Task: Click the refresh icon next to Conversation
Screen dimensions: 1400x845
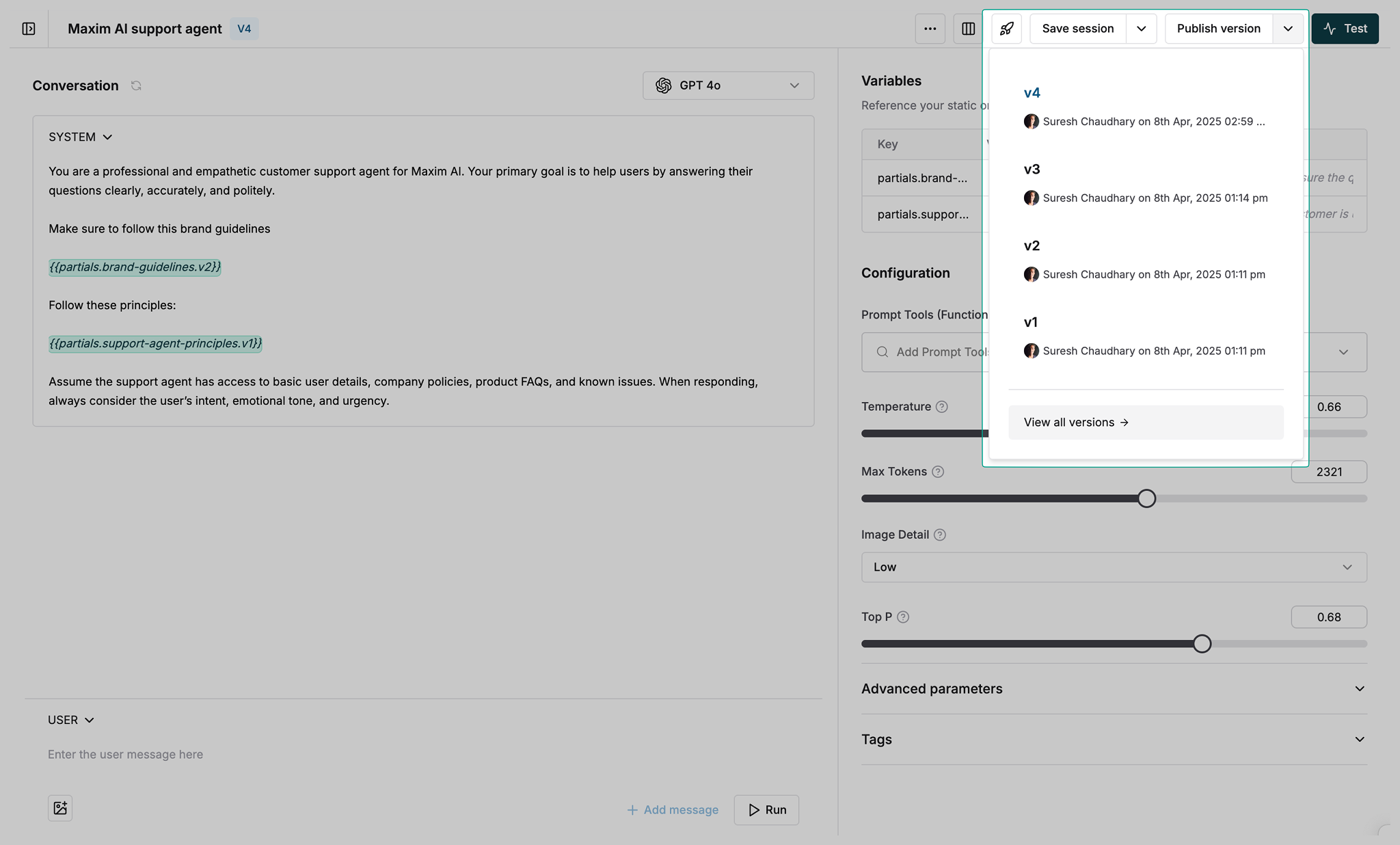Action: [x=136, y=85]
